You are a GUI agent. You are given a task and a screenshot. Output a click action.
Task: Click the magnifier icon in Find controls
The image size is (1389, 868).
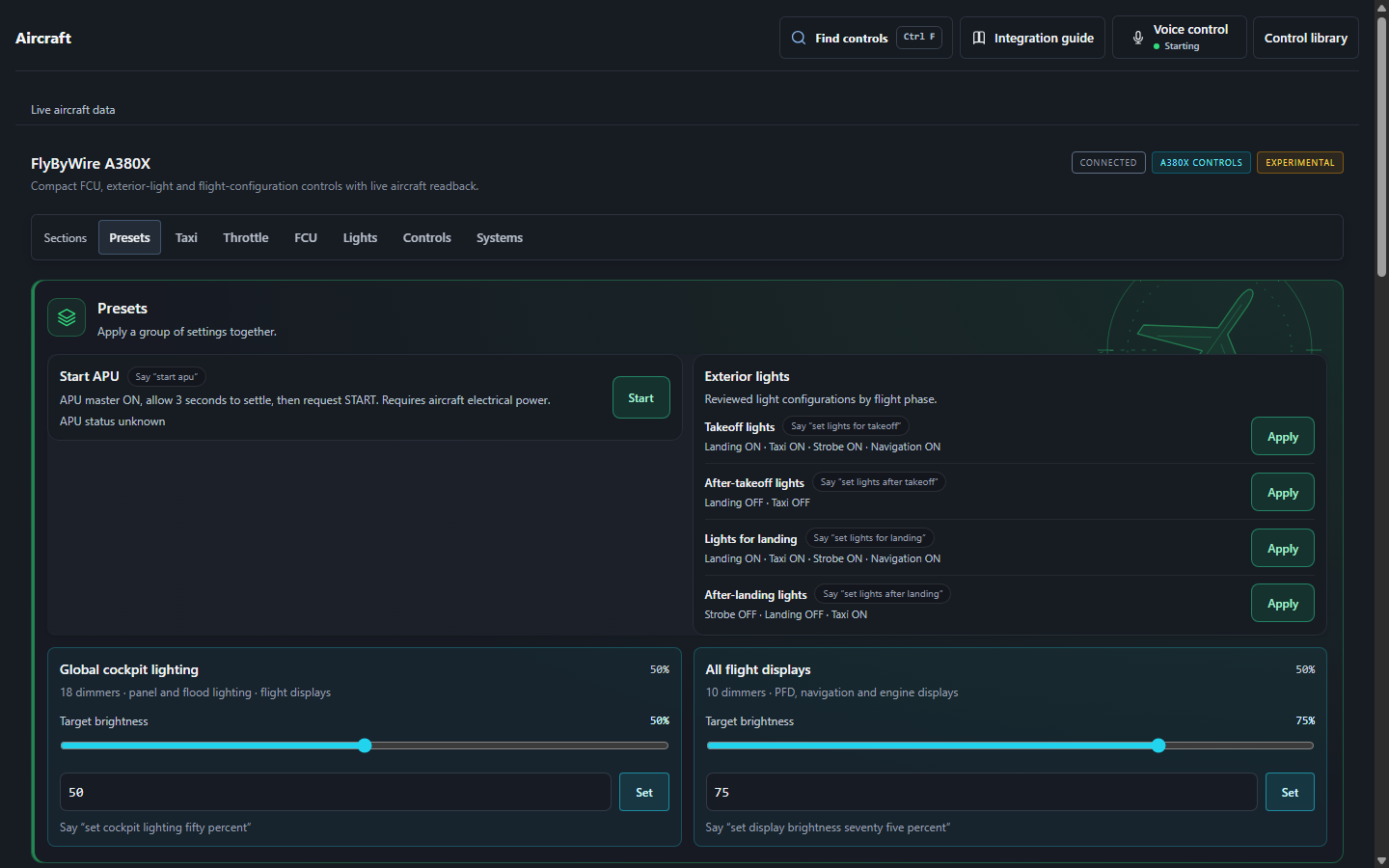799,38
